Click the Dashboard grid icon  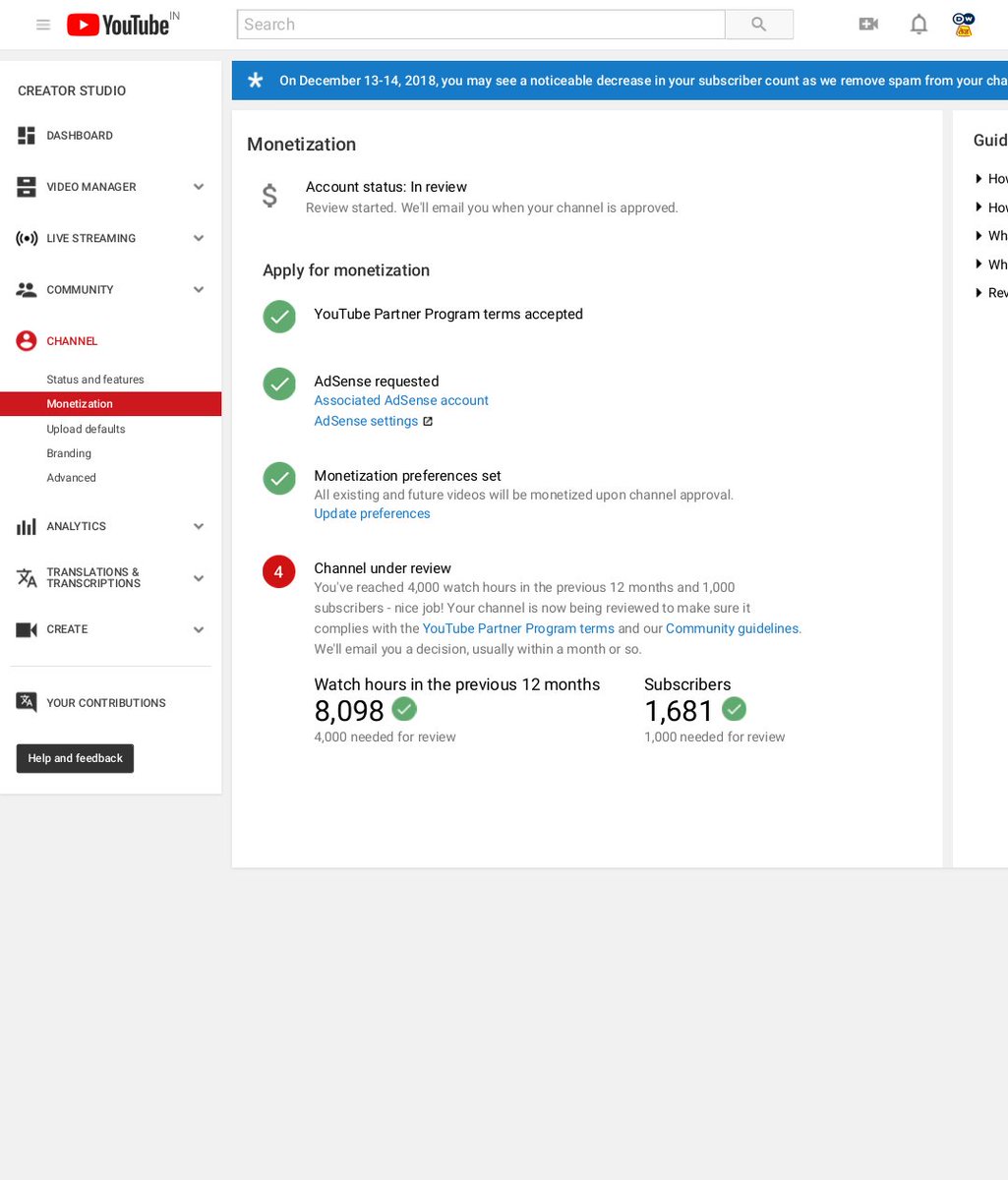point(27,136)
